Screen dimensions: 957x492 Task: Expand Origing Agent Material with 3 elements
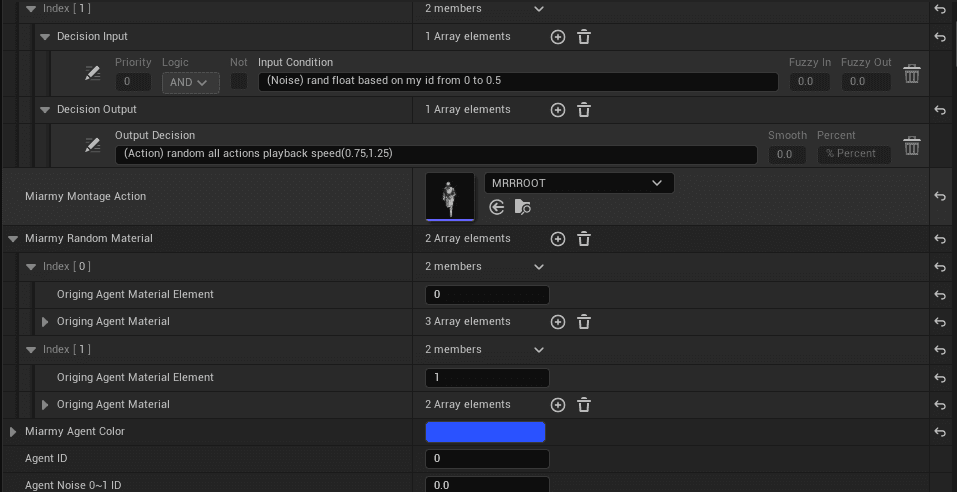(x=45, y=322)
